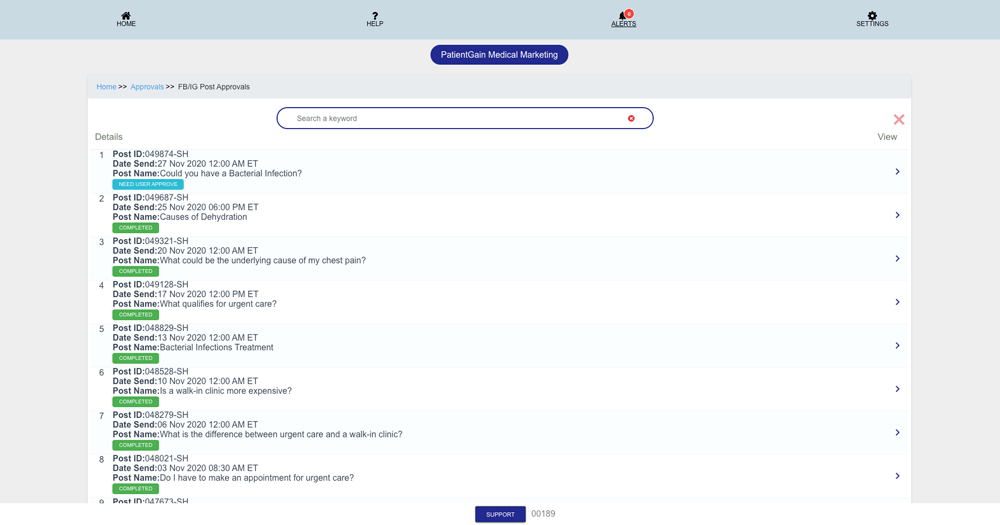Screen dimensions: 1000x525
Task: Click the HOME label in navigation bar
Action: [126, 24]
